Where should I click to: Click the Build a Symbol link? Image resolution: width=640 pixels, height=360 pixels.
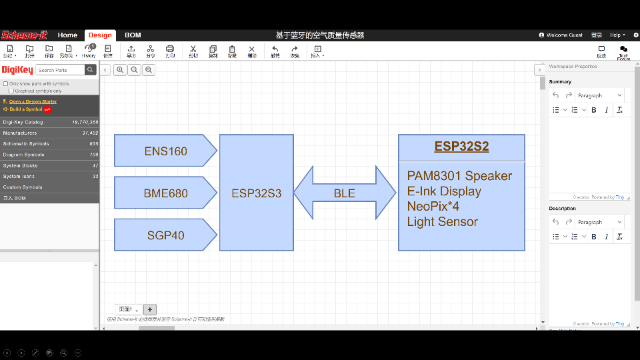[26, 109]
